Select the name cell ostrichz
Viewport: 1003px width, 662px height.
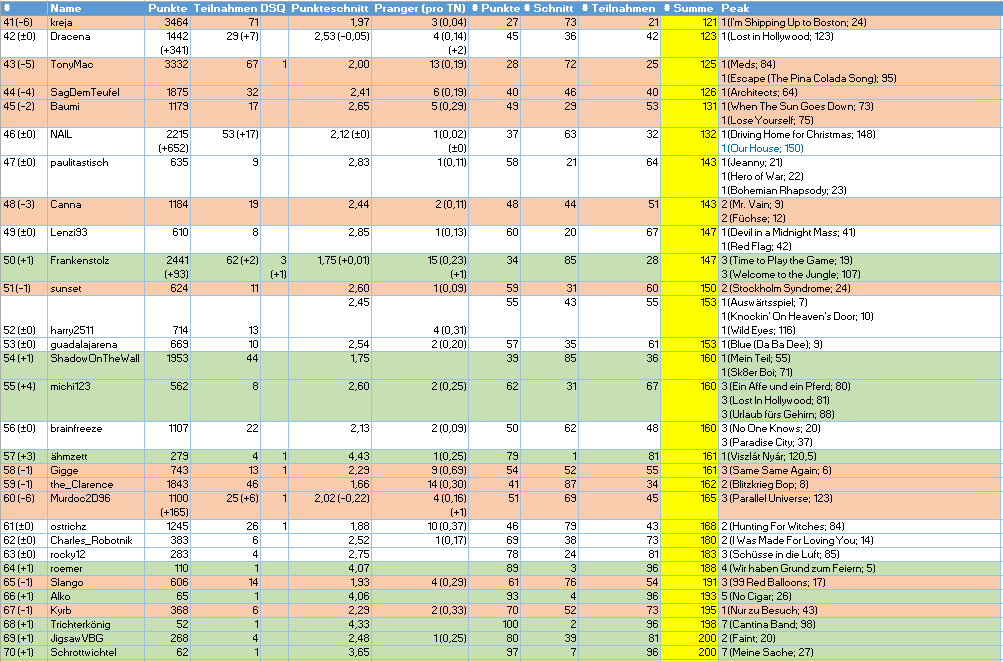(96, 527)
